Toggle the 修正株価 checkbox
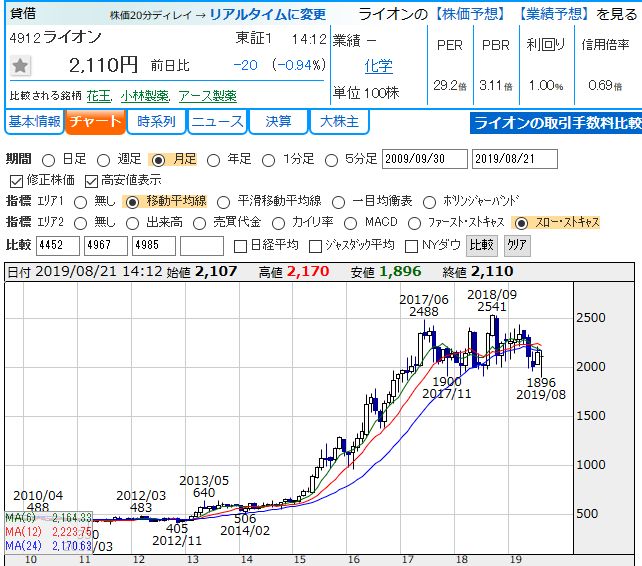The width and height of the screenshot is (642, 566). click(x=16, y=181)
